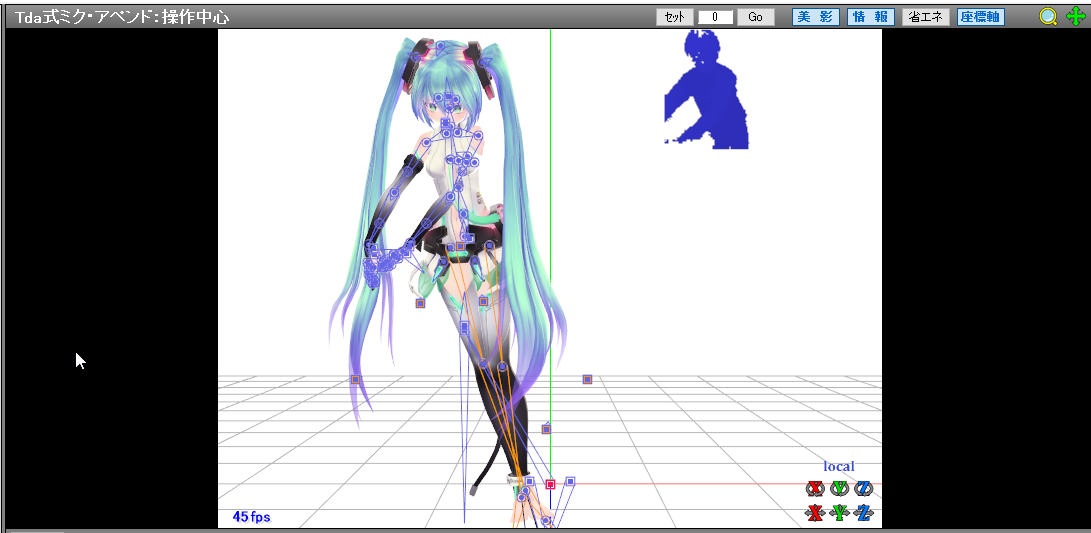This screenshot has width=1091, height=533.
Task: Switch the local coordinate mode label
Action: pyautogui.click(x=838, y=466)
